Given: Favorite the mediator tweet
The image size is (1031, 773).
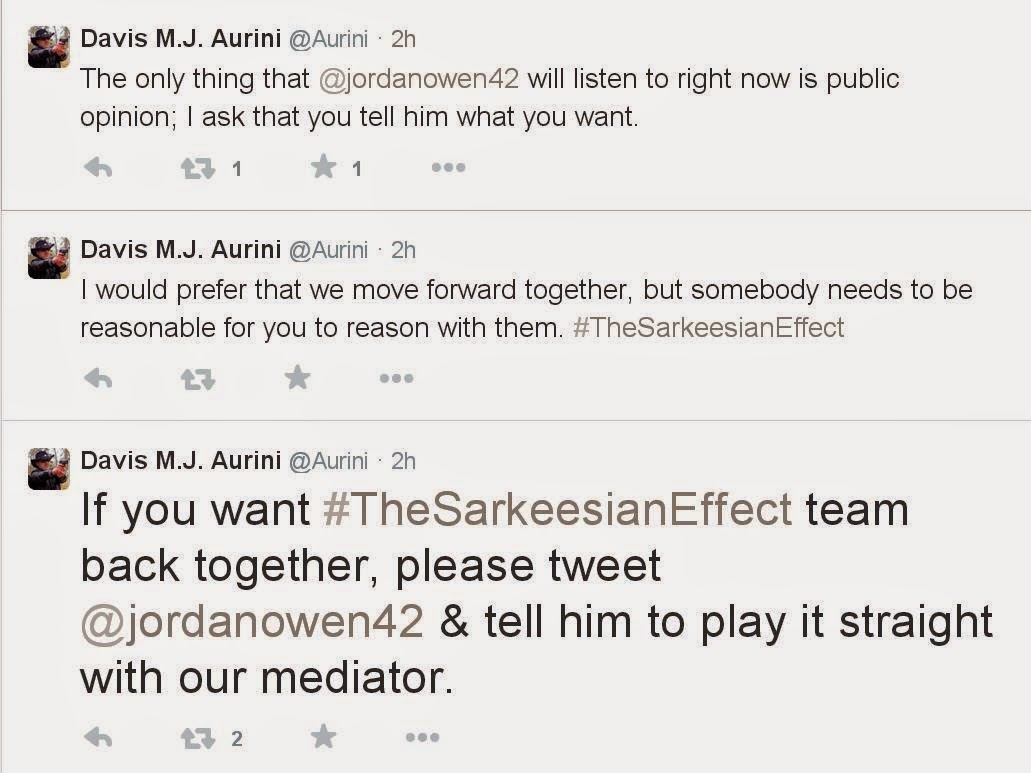Looking at the screenshot, I should tap(323, 738).
